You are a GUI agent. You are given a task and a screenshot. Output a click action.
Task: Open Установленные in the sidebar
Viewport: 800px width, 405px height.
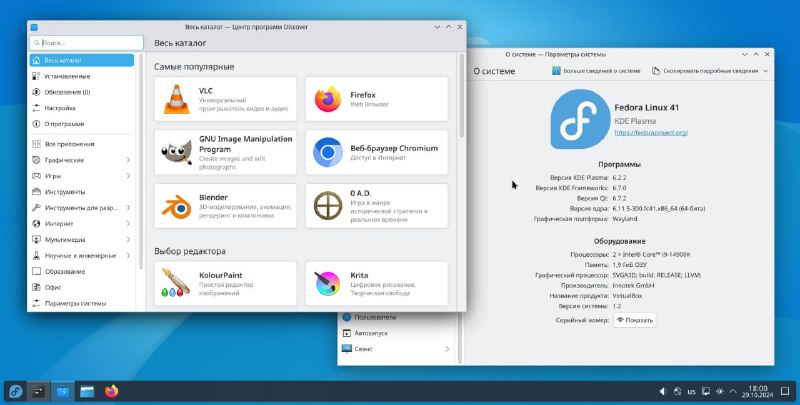click(82, 76)
